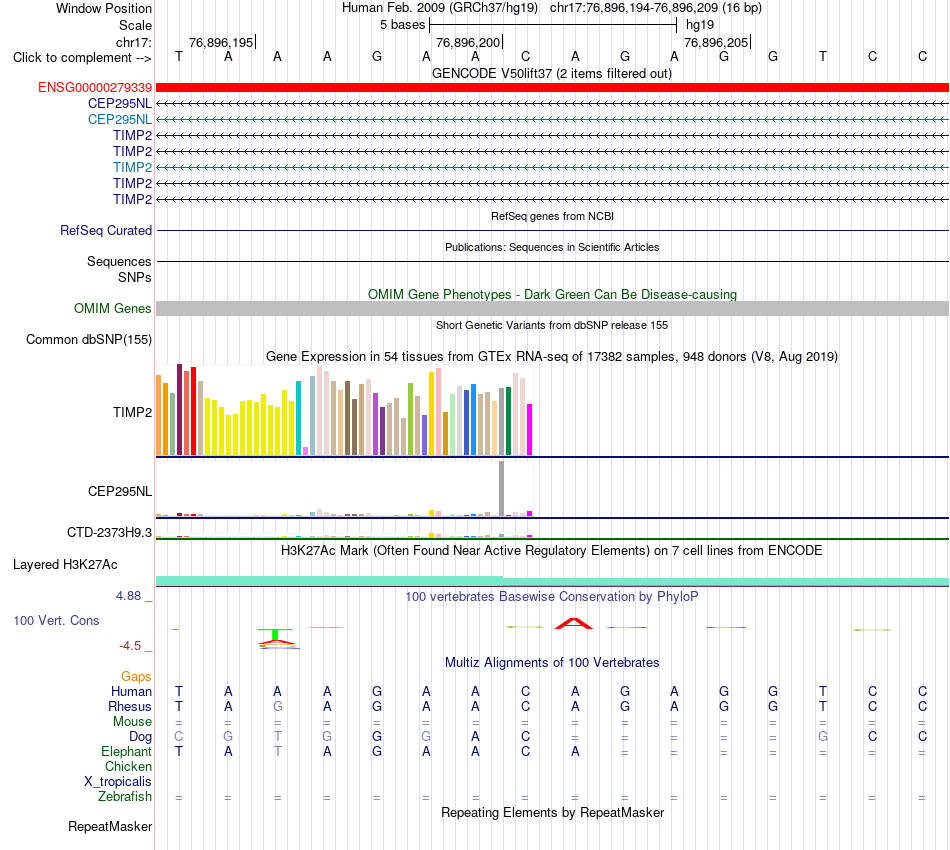
Task: Click the Chicken species label
Action: pyautogui.click(x=128, y=766)
